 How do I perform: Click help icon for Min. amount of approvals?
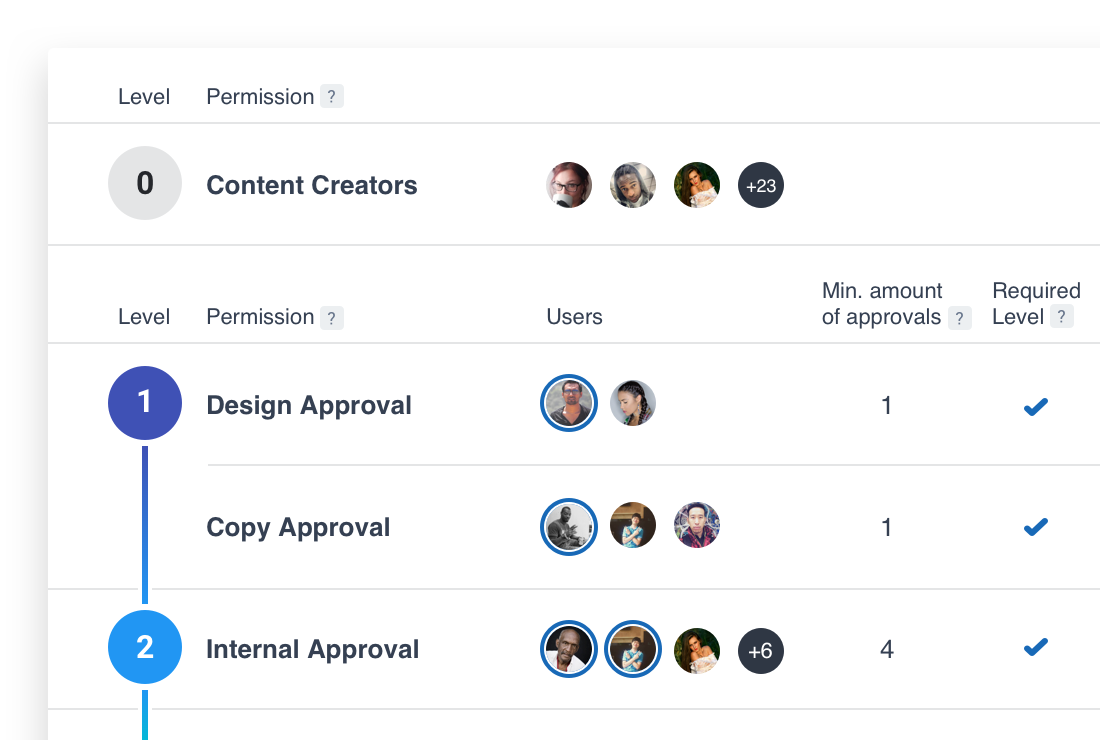click(960, 318)
